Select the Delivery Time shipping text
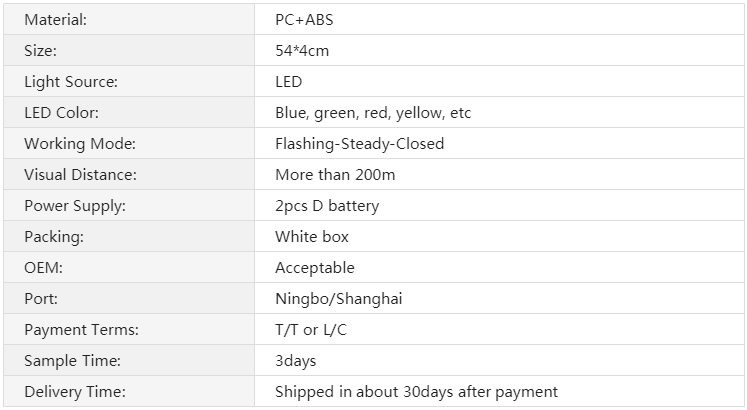 pyautogui.click(x=416, y=391)
